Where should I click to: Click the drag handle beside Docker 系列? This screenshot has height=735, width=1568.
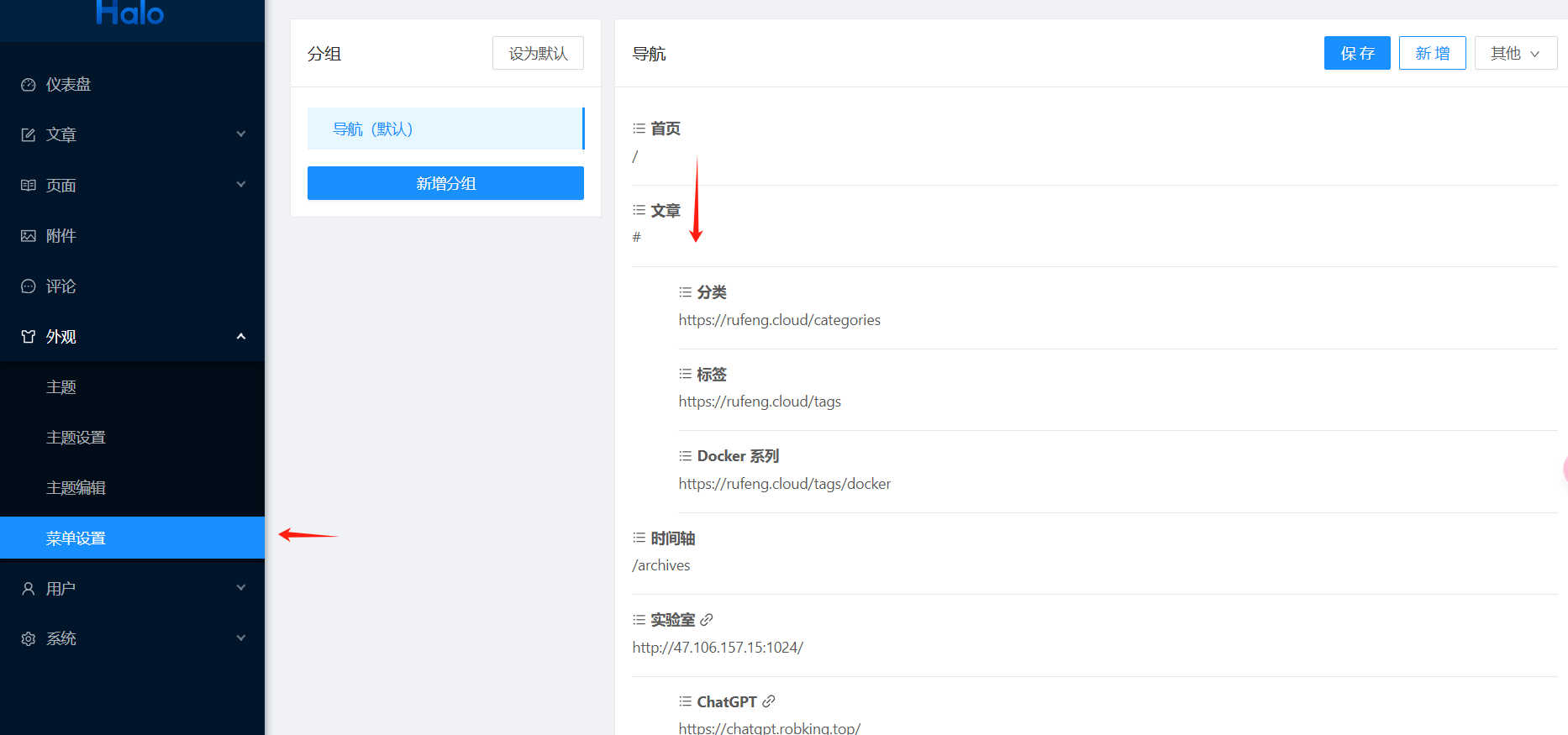tap(686, 456)
